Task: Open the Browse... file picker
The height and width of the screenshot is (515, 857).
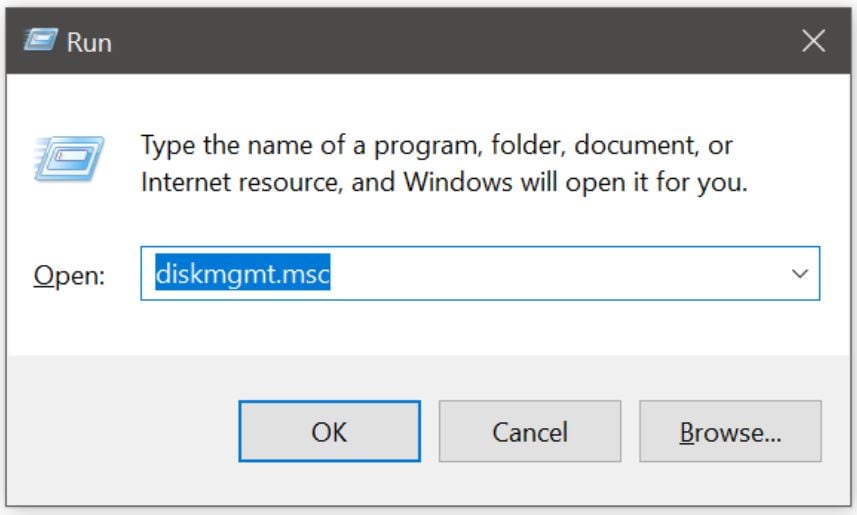Action: [x=730, y=432]
